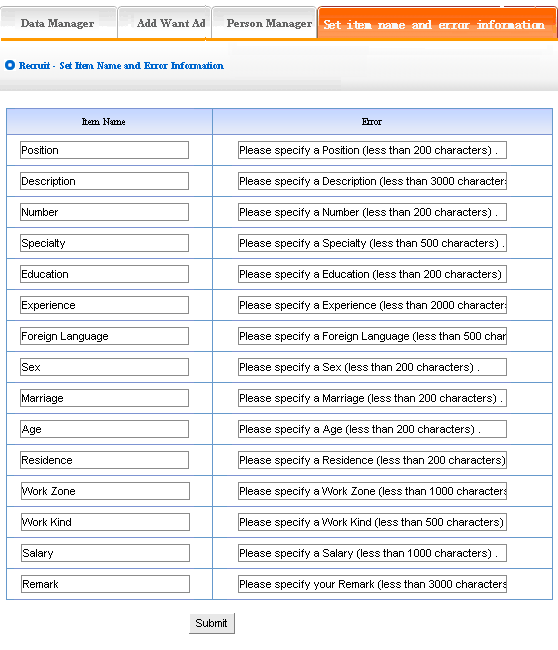Screen dimensions: 558x650
Task: Edit the Position error message field
Action: tap(372, 150)
